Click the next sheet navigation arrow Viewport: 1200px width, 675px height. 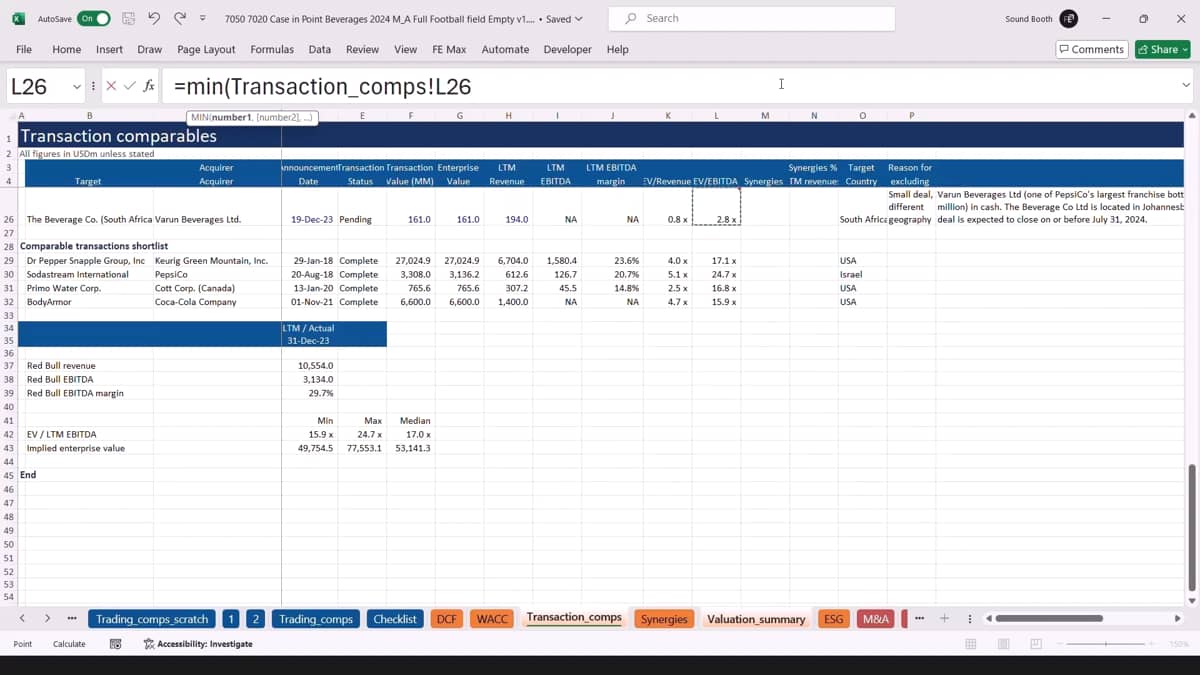pos(47,619)
